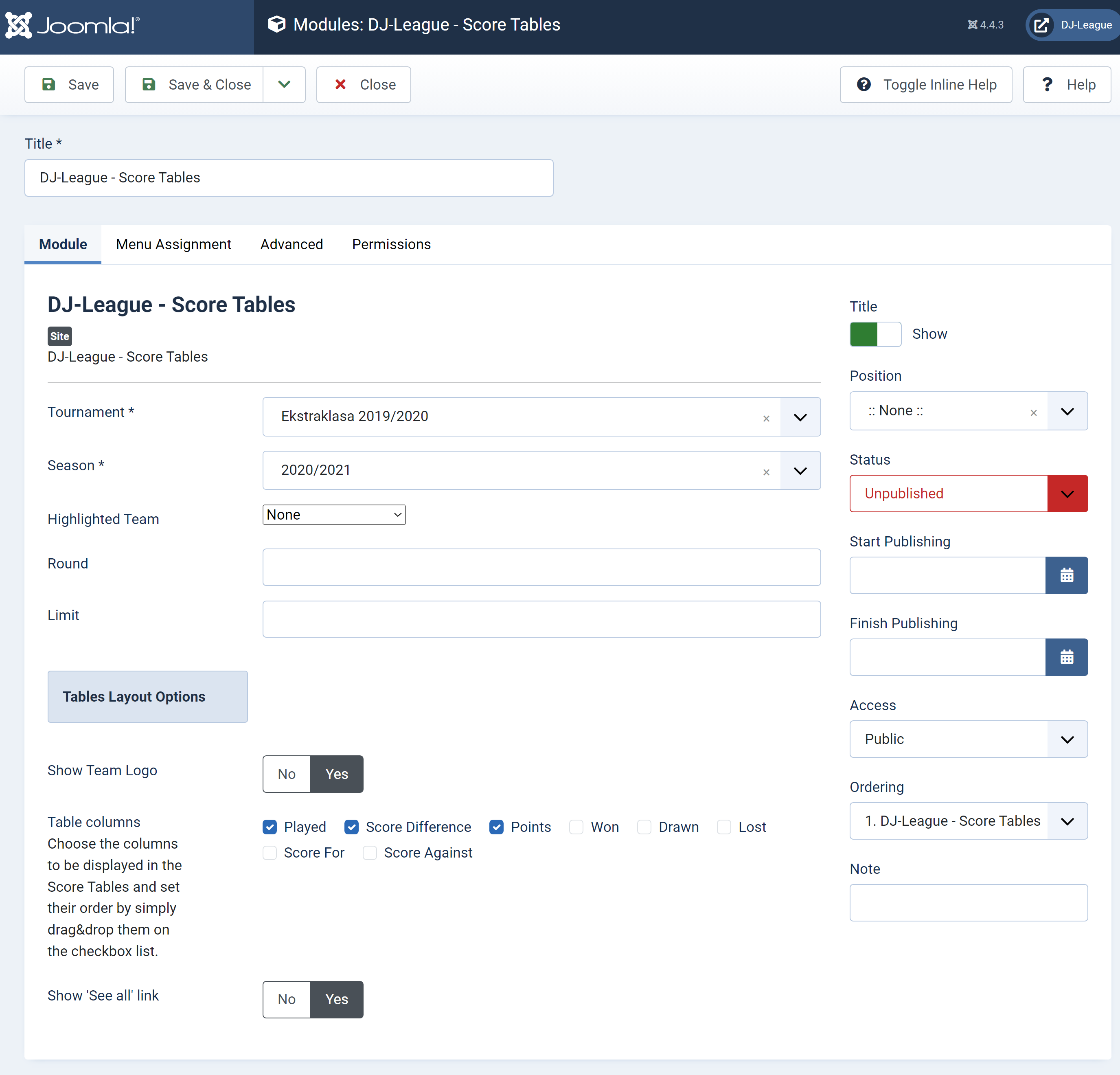
Task: Click the Joomla logo in the header
Action: 72,25
